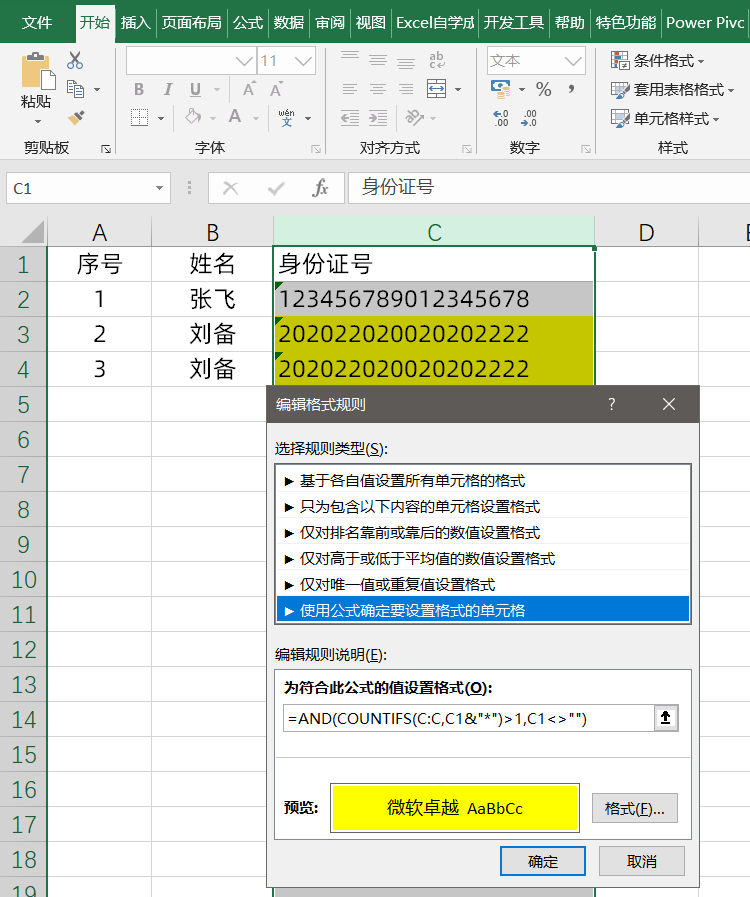Toggle underline formatting
750x897 pixels.
[195, 90]
